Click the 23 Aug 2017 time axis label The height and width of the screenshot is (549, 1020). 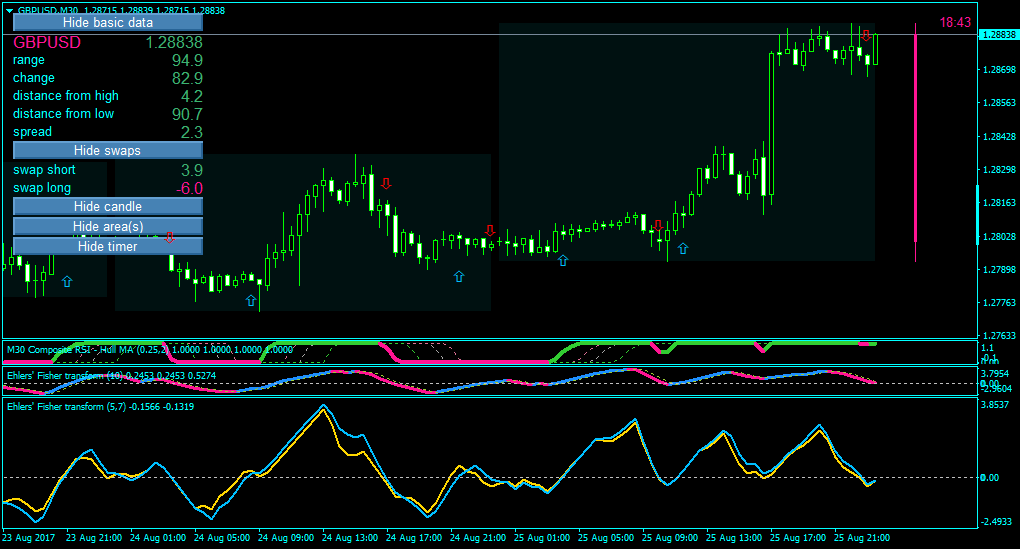point(29,538)
